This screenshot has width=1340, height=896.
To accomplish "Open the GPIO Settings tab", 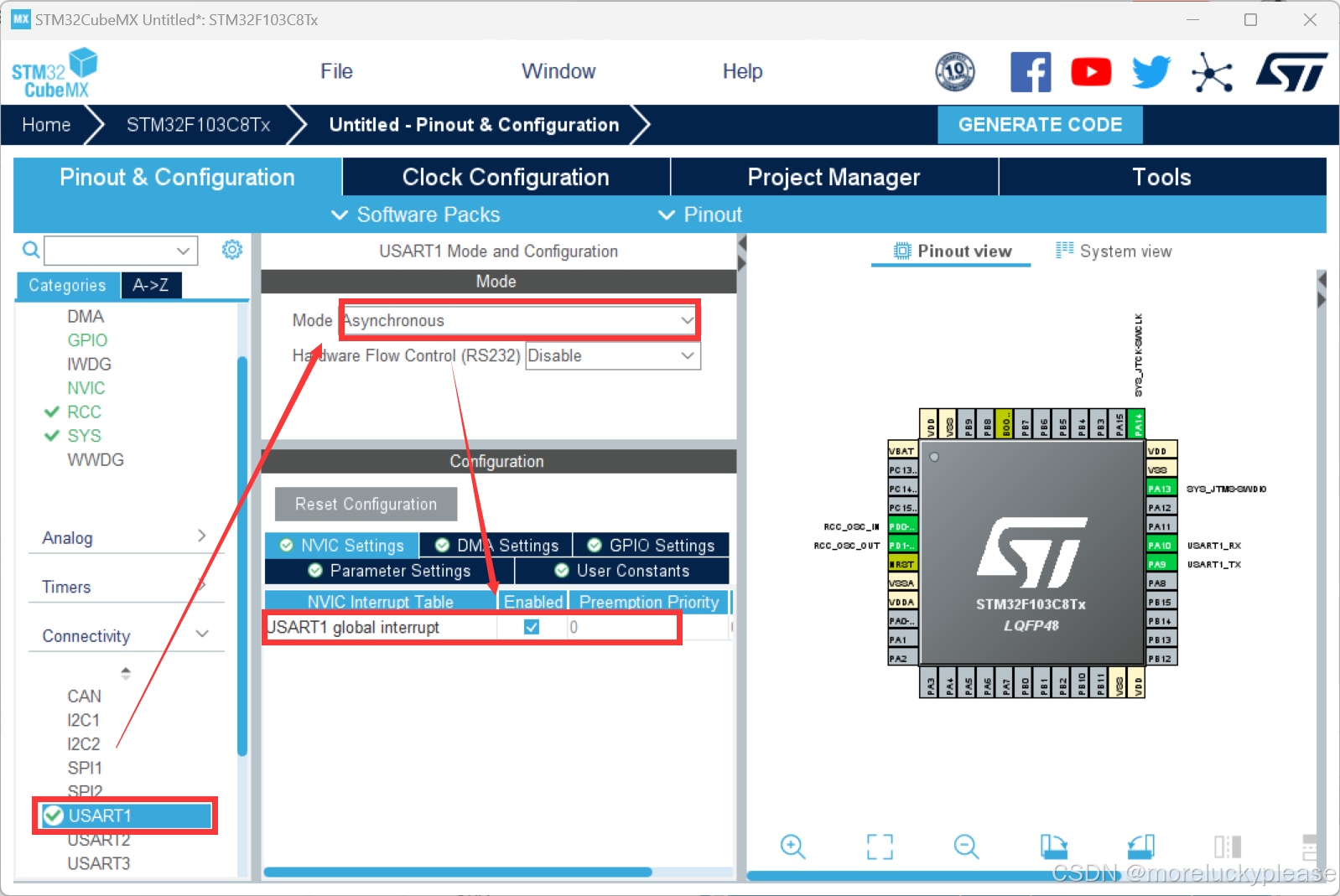I will point(652,546).
